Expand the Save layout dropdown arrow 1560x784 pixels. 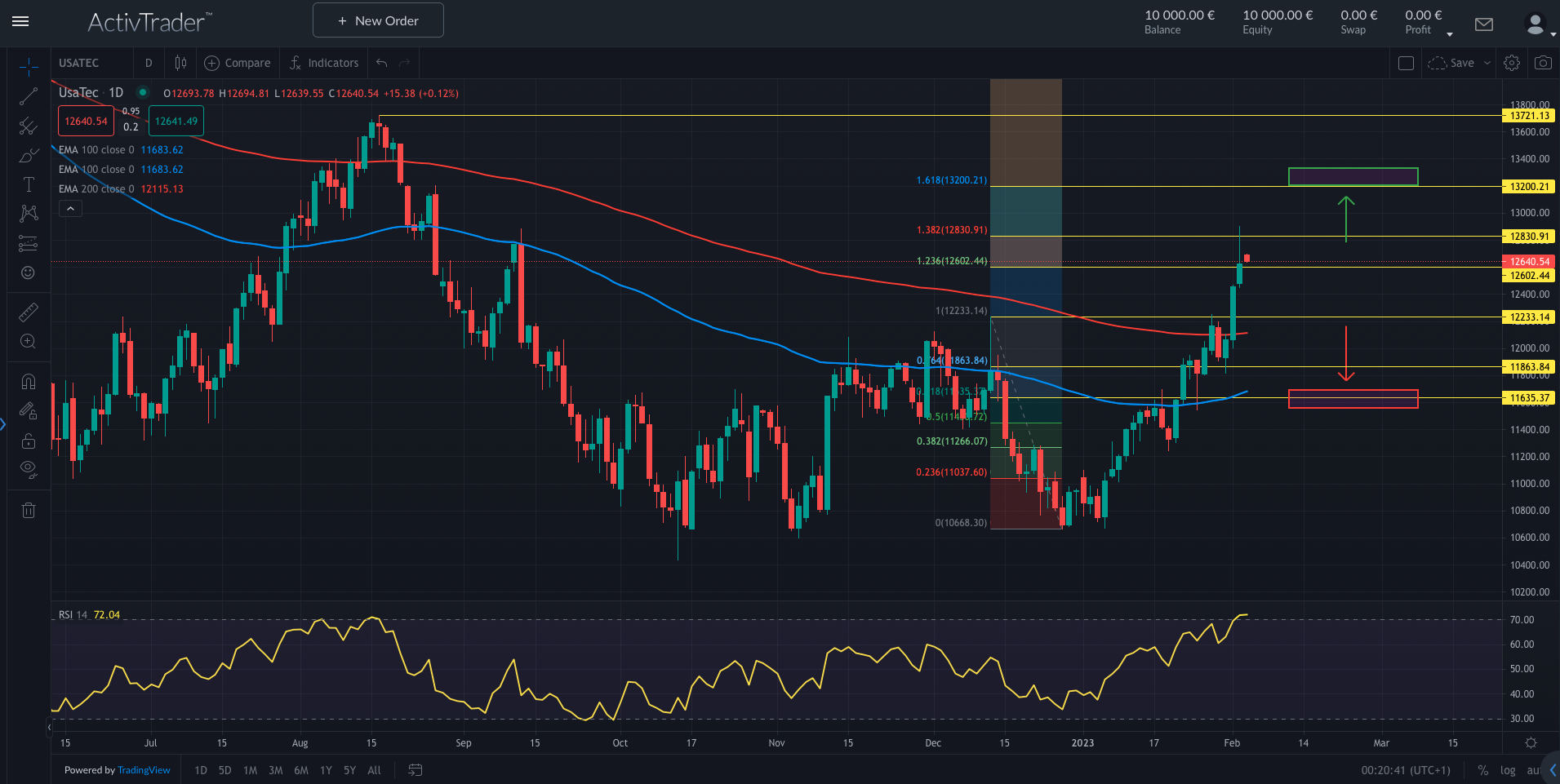coord(1487,63)
